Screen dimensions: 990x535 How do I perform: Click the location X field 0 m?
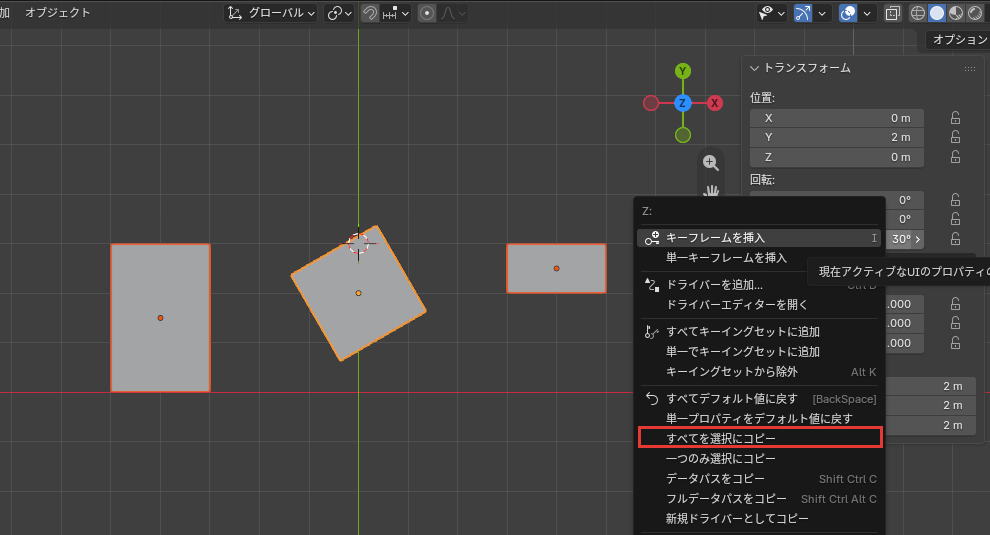pyautogui.click(x=837, y=118)
